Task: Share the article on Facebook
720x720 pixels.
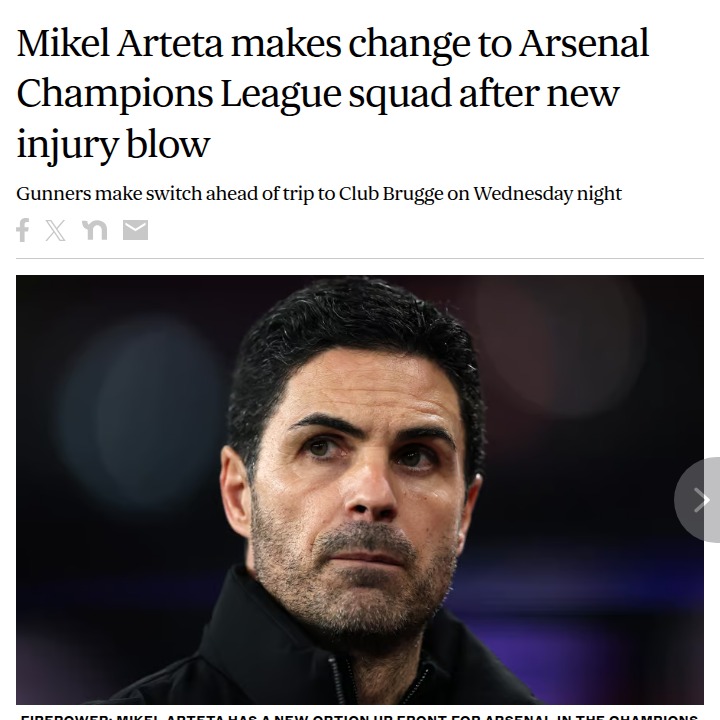Action: click(x=23, y=230)
